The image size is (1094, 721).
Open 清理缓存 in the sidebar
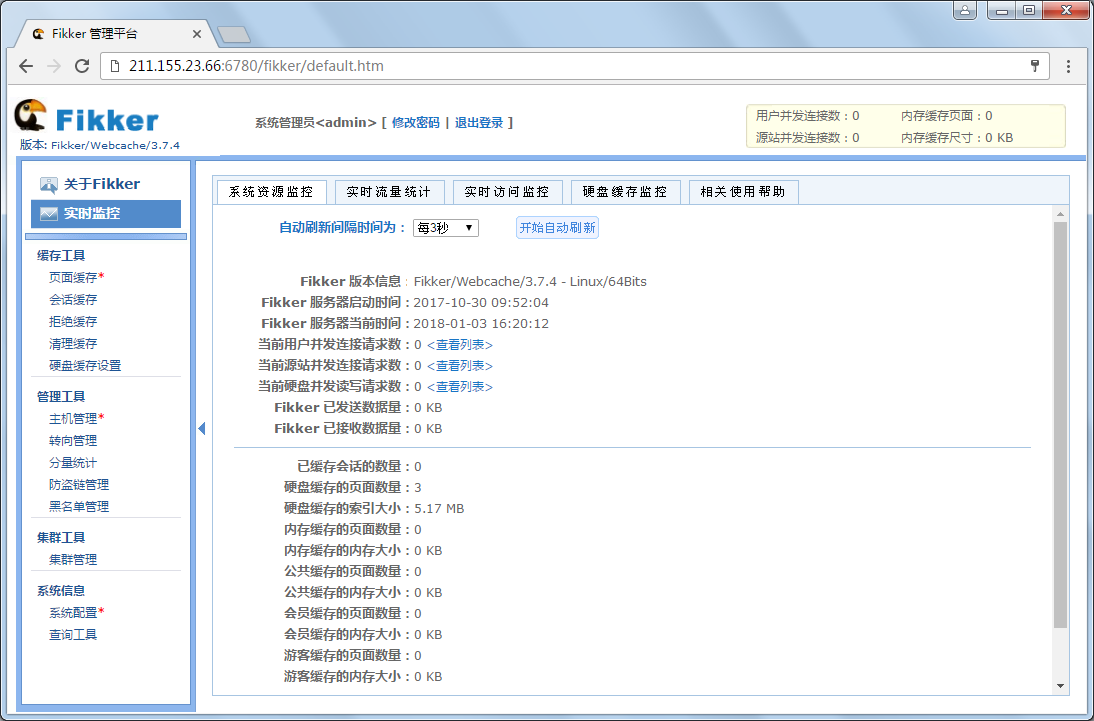[73, 343]
